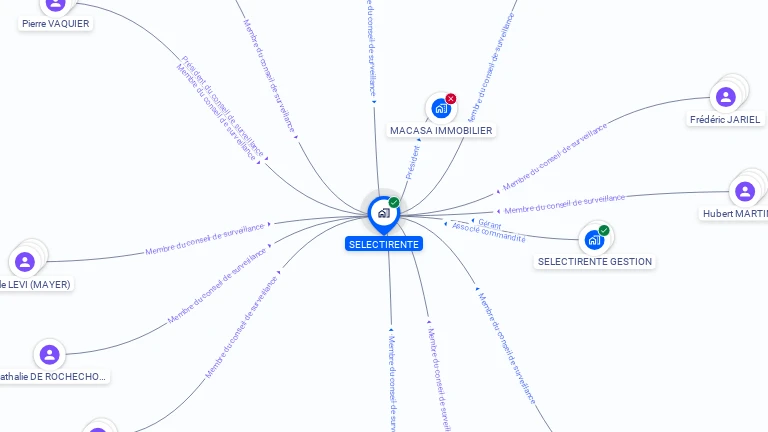Select the Pierre VAQUIER person icon
768x432 pixels.
[55, 5]
